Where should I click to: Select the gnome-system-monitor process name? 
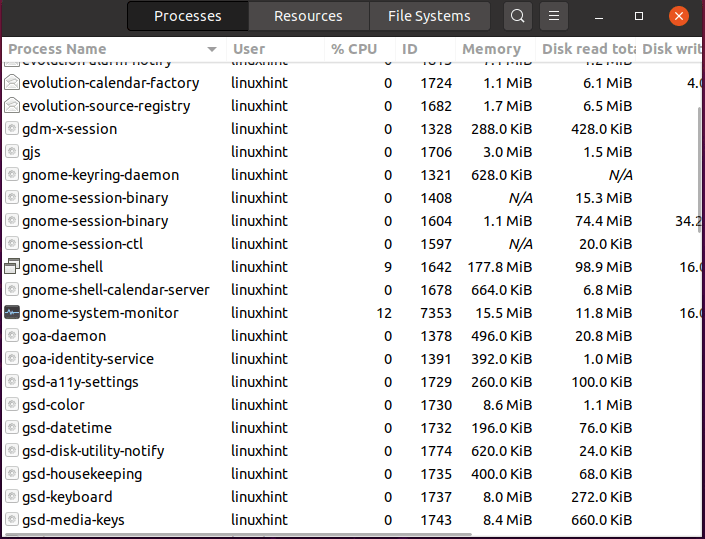(x=100, y=313)
